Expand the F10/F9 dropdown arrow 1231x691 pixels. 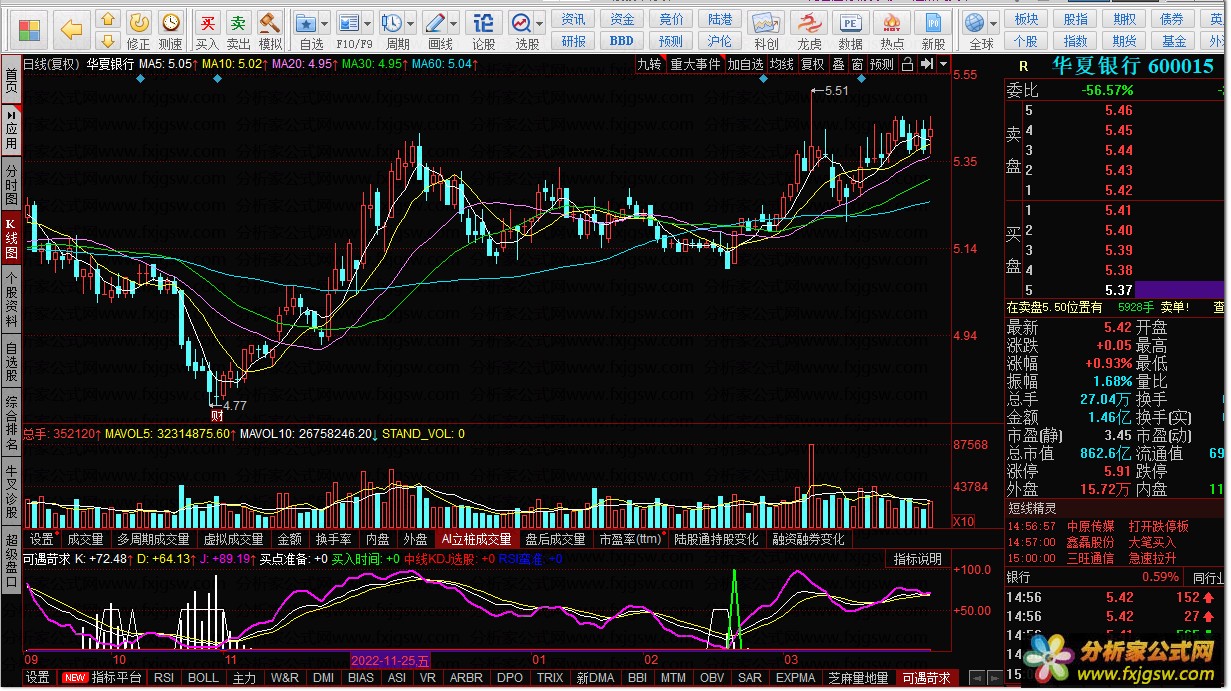(x=367, y=22)
